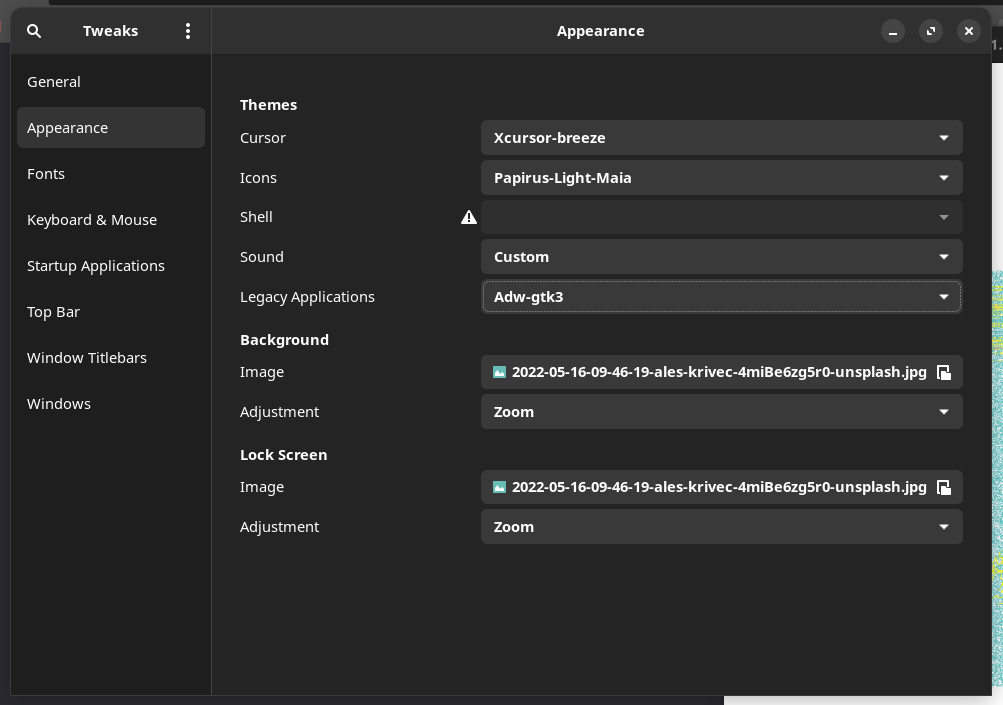Open the Sound theme dropdown
1003x705 pixels.
coord(721,257)
